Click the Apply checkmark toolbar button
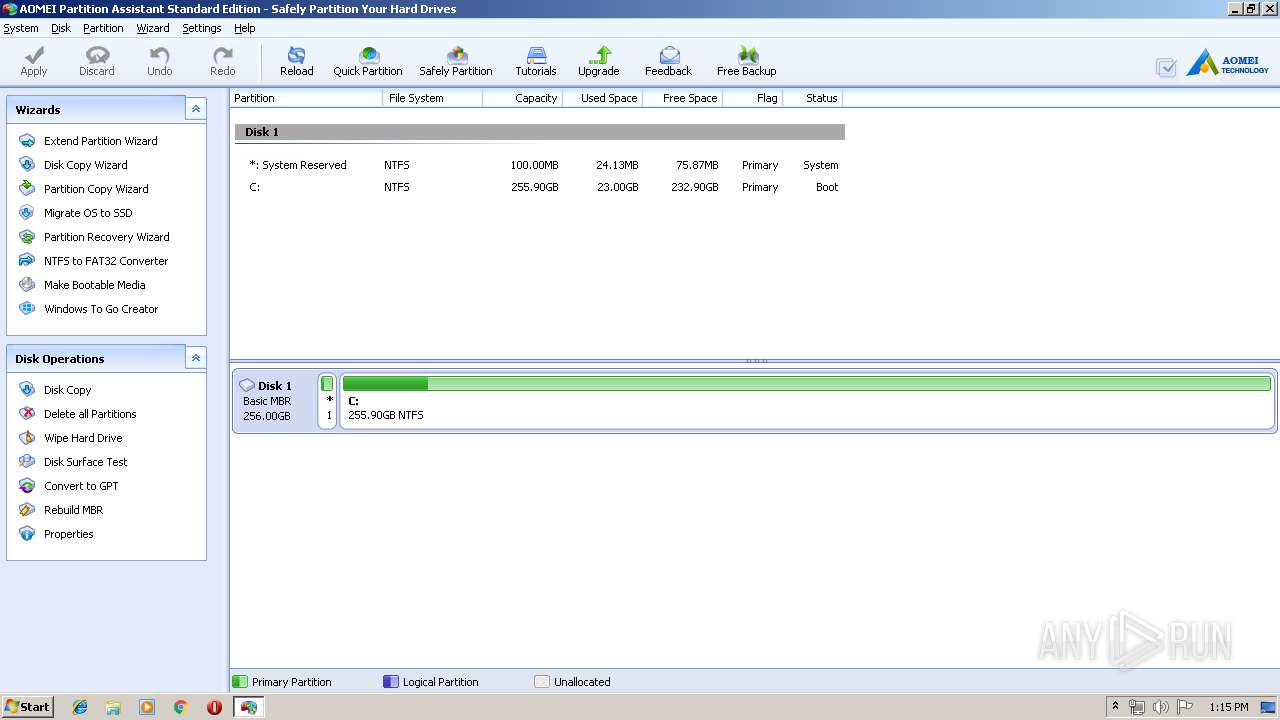 (x=34, y=61)
